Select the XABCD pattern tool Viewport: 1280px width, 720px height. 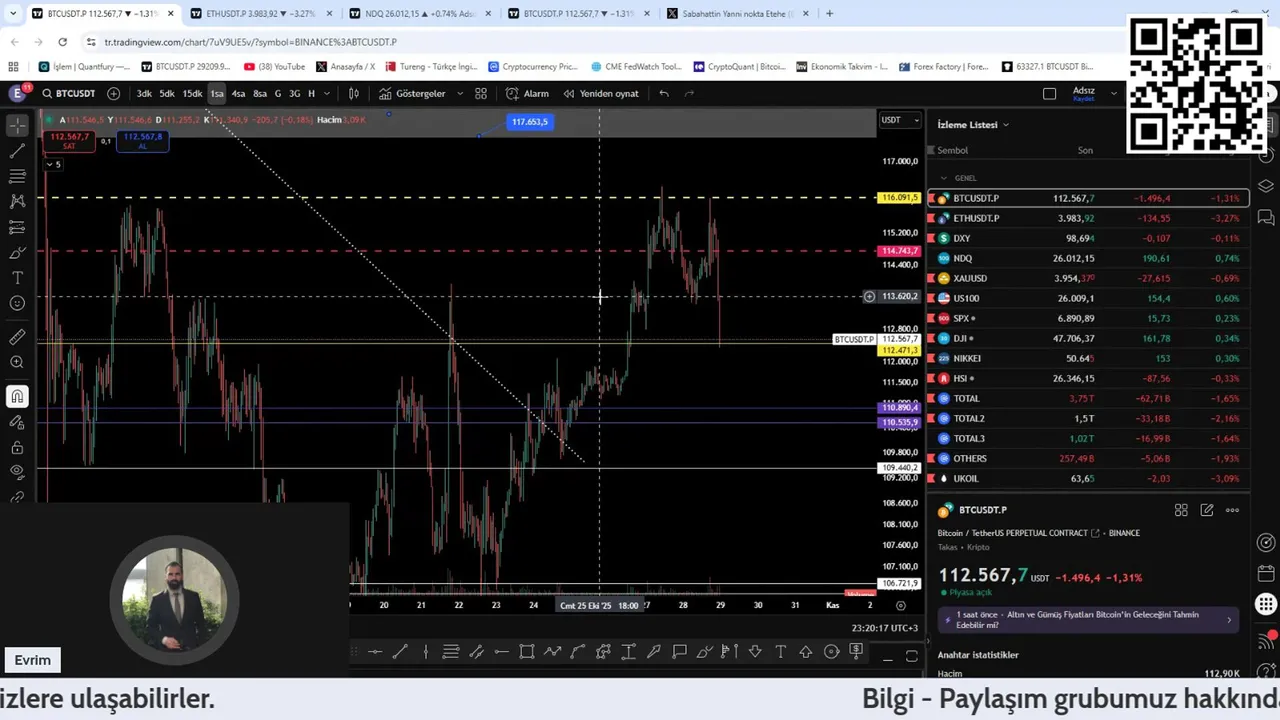17,201
